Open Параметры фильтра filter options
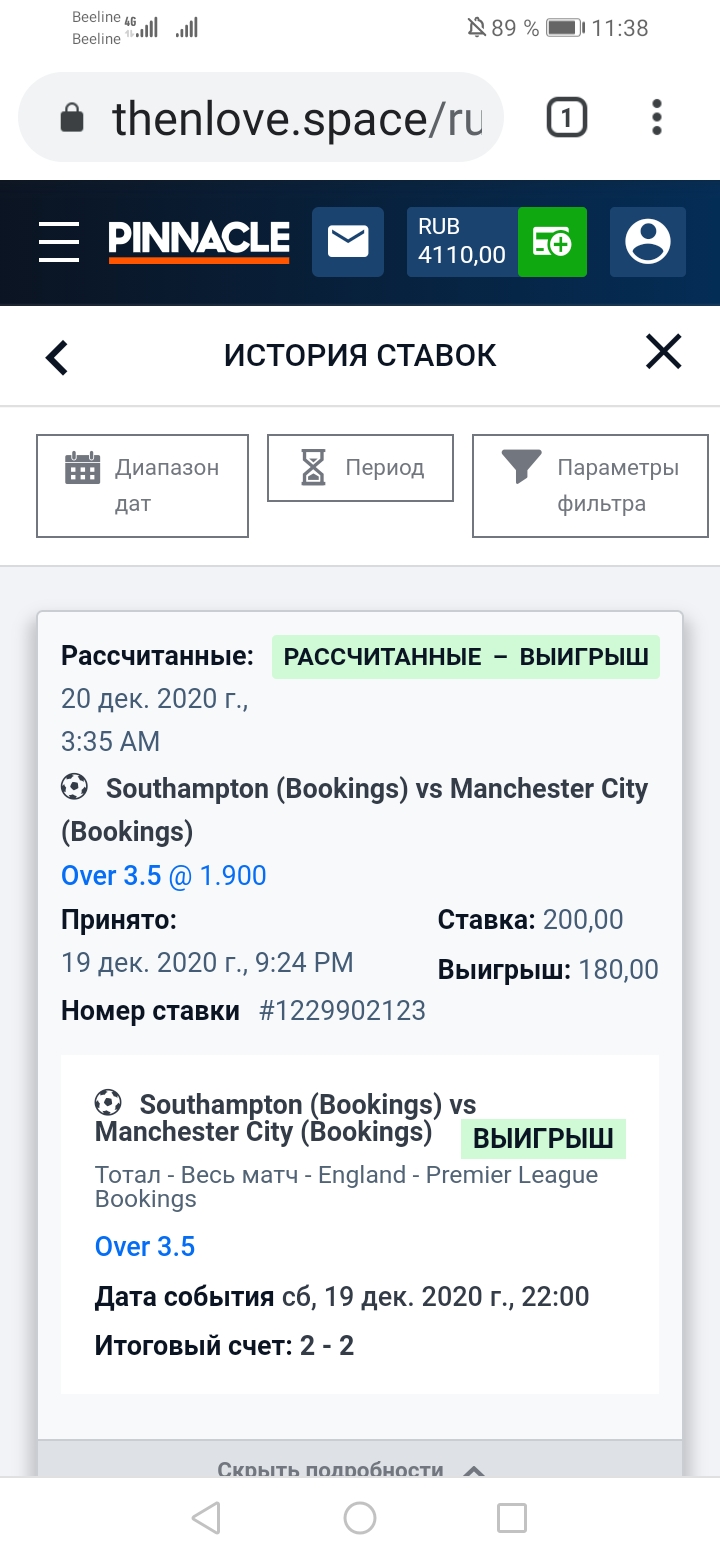The height and width of the screenshot is (1560, 720). pyautogui.click(x=590, y=486)
